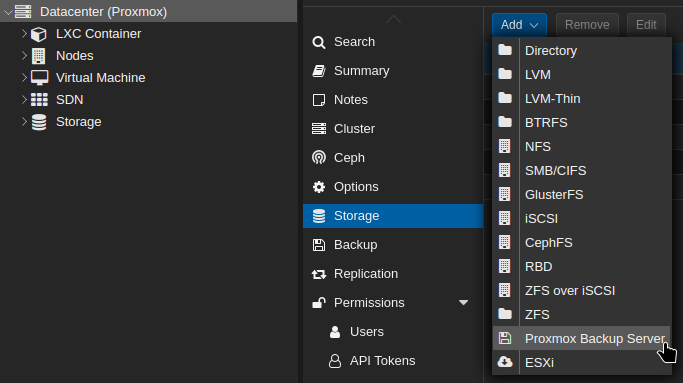Click the Options gear icon

point(319,187)
